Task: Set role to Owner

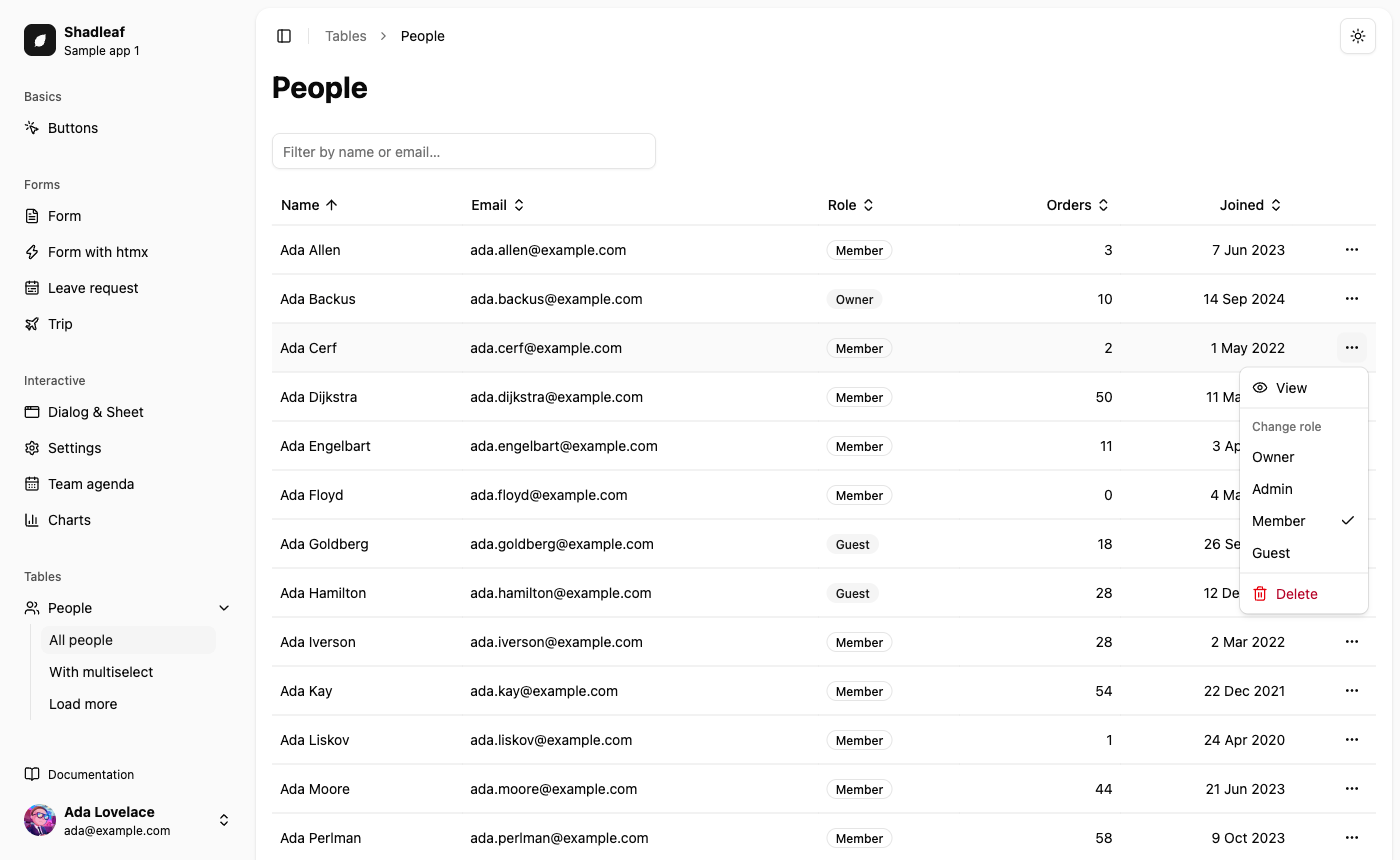Action: pos(1303,457)
